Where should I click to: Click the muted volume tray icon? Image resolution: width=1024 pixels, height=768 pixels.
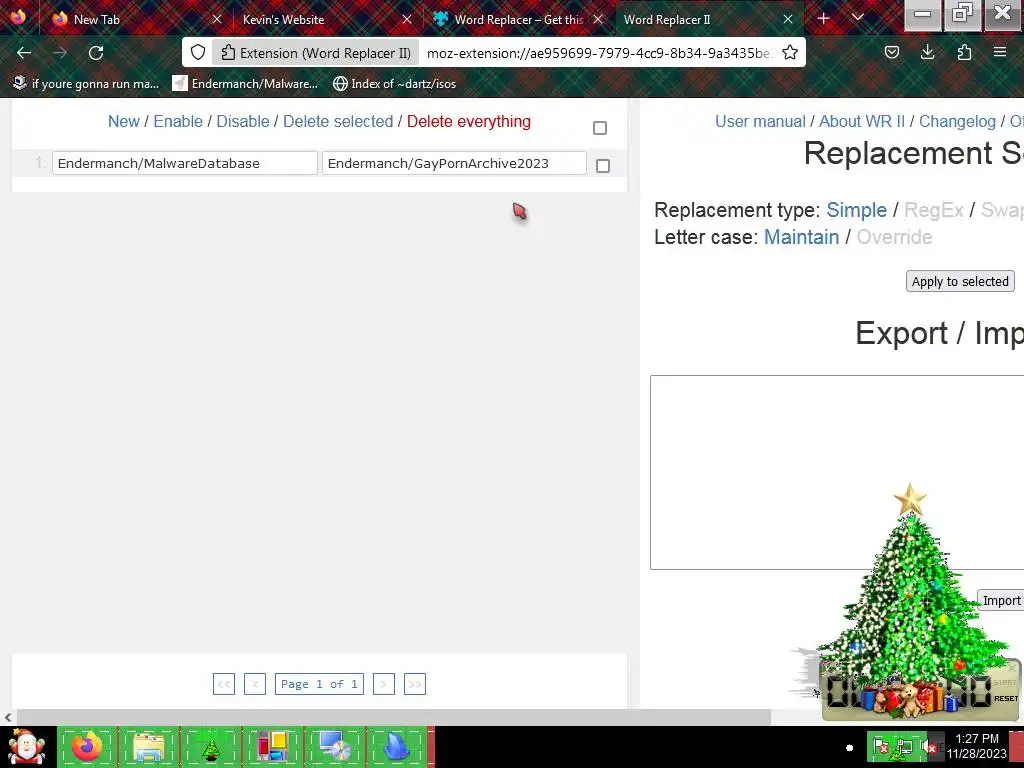point(929,747)
